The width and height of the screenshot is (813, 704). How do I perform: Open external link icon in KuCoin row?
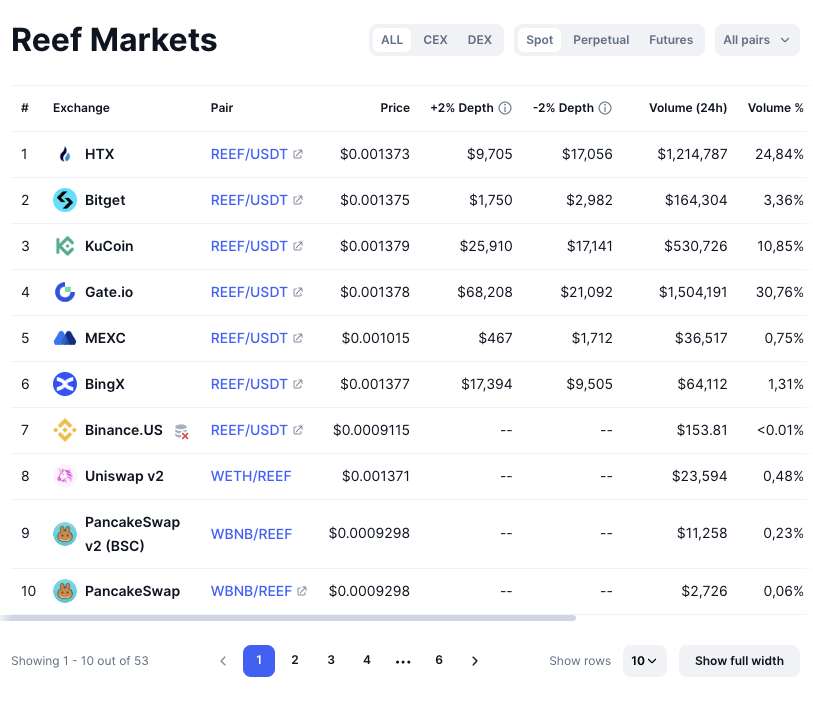point(298,246)
